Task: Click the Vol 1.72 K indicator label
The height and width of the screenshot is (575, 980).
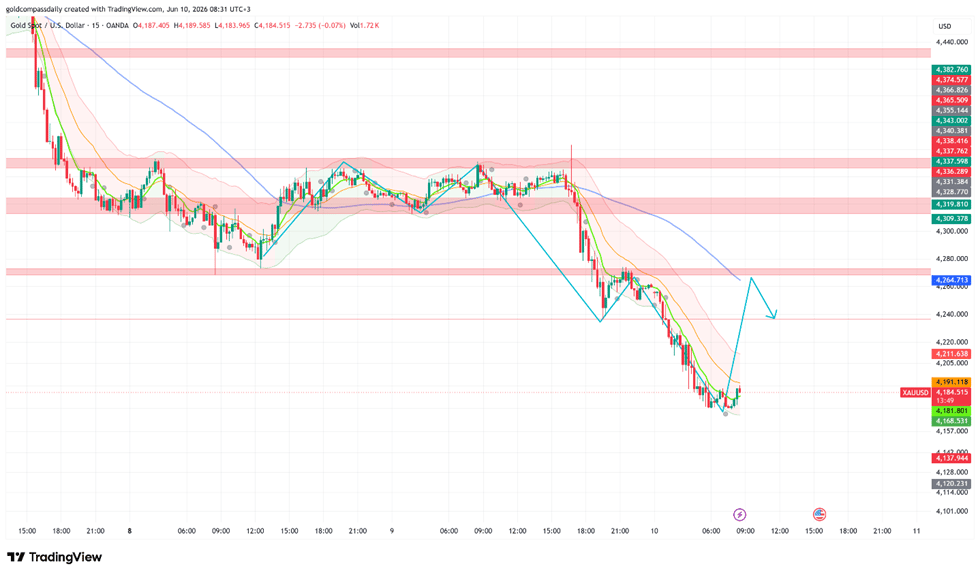Action: 364,26
